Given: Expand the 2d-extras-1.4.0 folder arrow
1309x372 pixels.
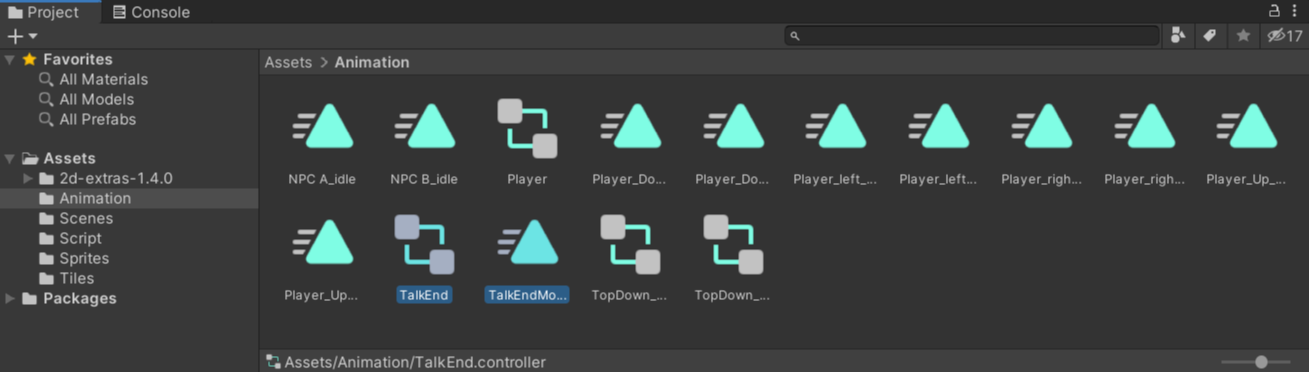Looking at the screenshot, I should pos(28,179).
